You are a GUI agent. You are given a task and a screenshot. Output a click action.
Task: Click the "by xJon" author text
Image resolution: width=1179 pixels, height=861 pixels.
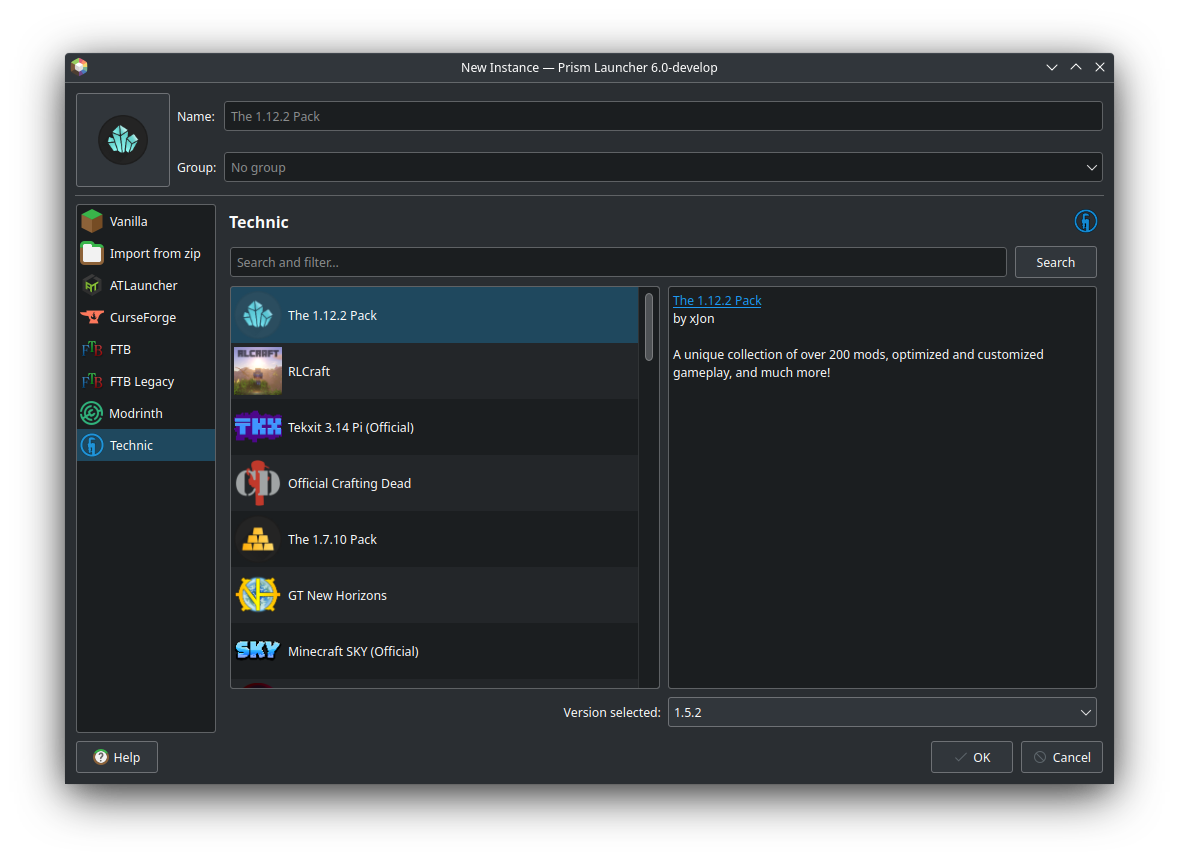pos(693,319)
